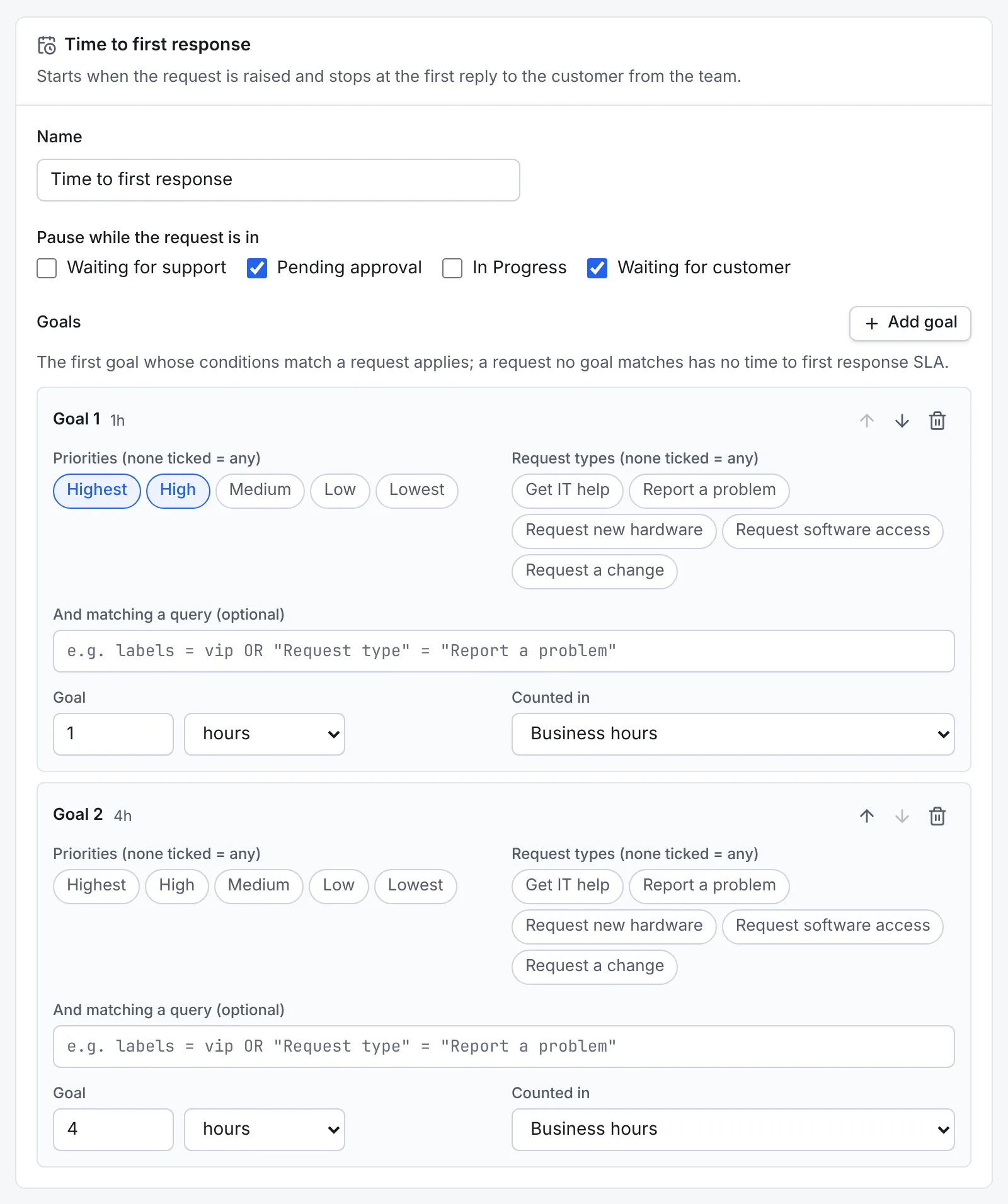Move Goal 2 up with arrow icon

click(x=867, y=816)
